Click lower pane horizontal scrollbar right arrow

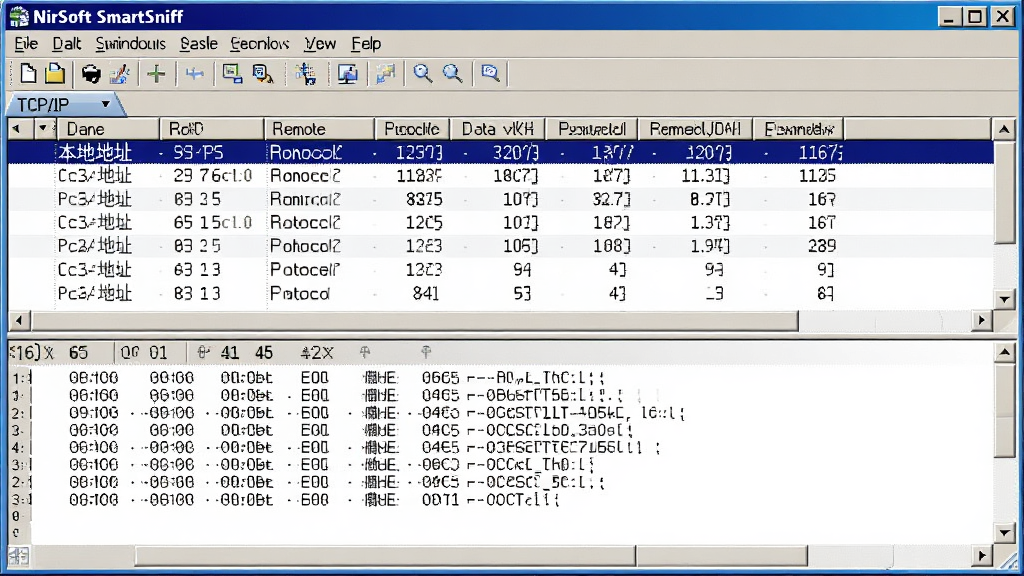982,556
